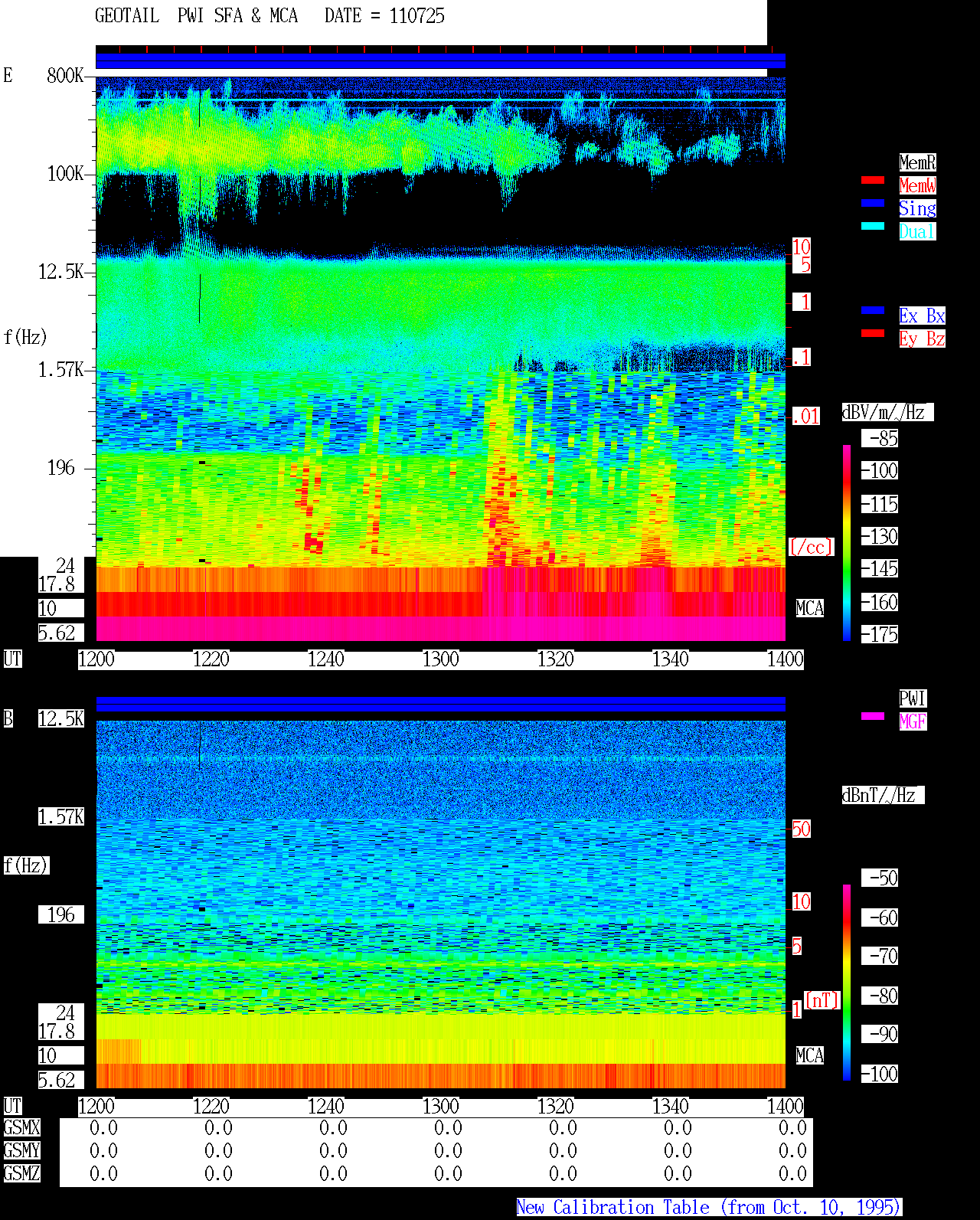Click the 1.57K label on E panel
Image resolution: width=980 pixels, height=1220 pixels.
[x=61, y=369]
